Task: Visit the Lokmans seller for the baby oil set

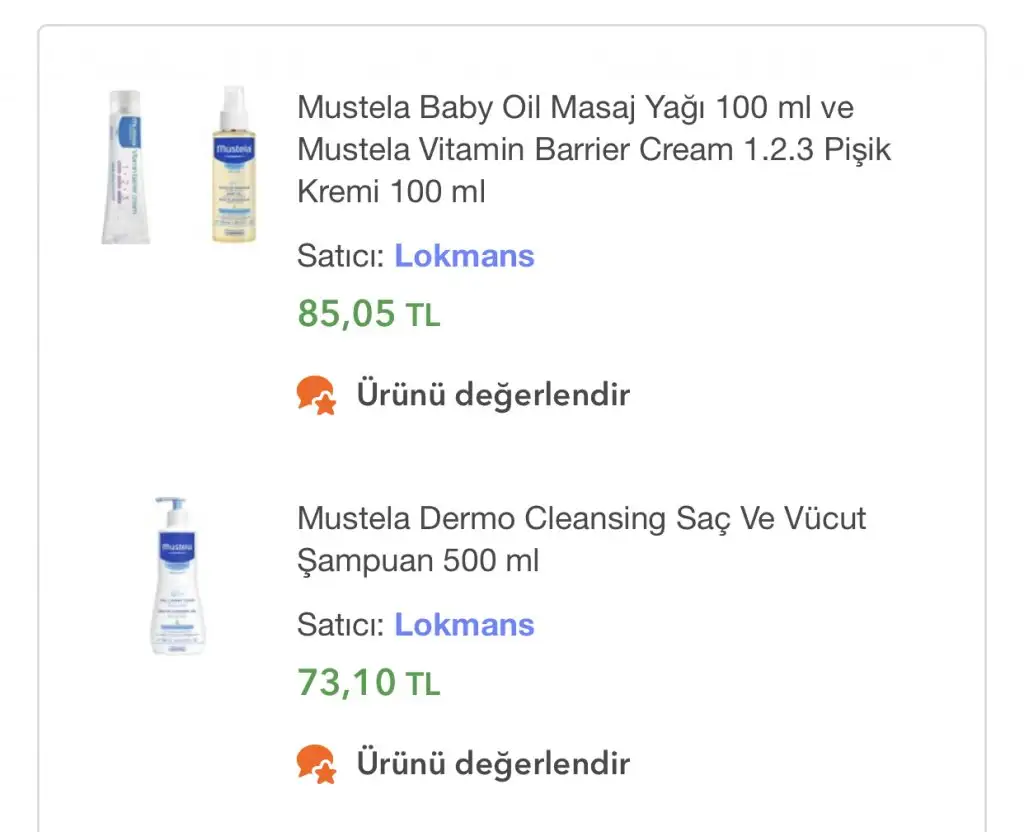Action: point(464,255)
